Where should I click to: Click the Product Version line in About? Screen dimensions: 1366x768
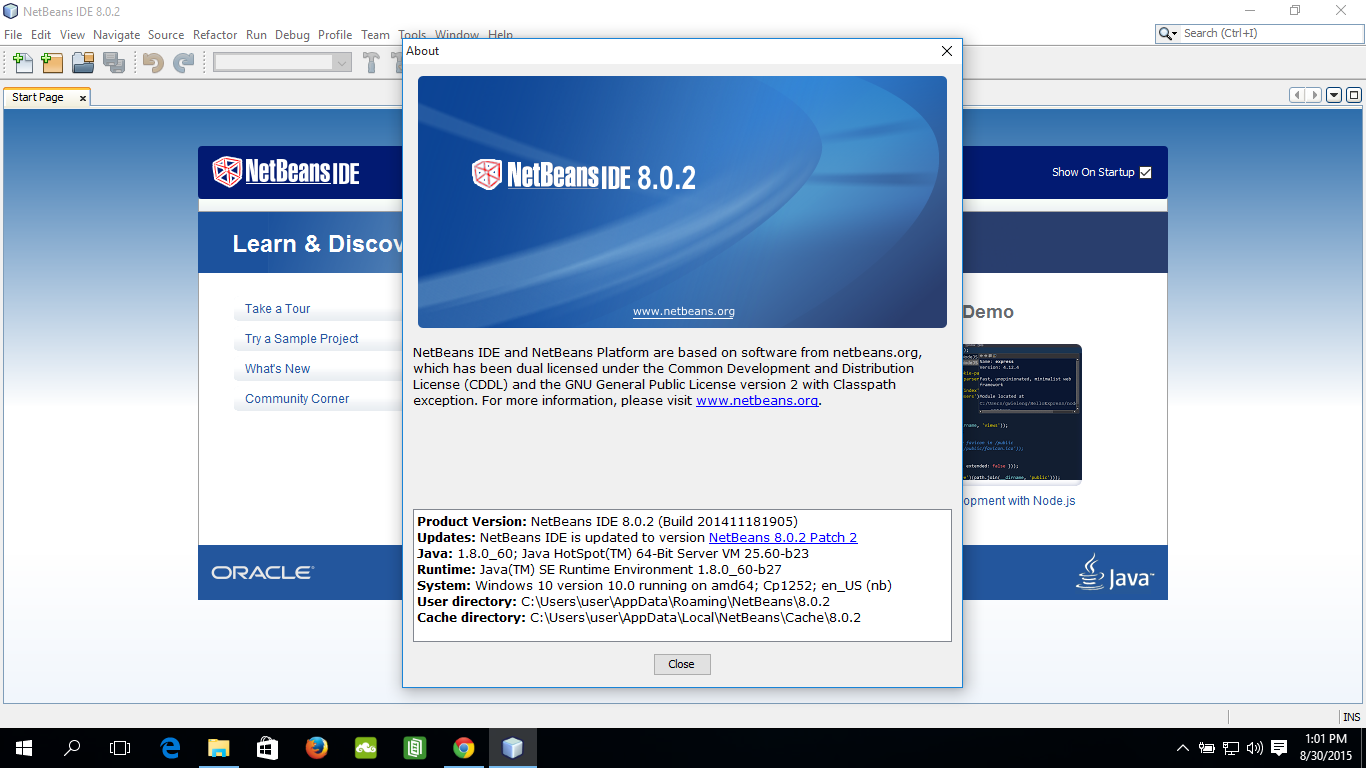607,521
